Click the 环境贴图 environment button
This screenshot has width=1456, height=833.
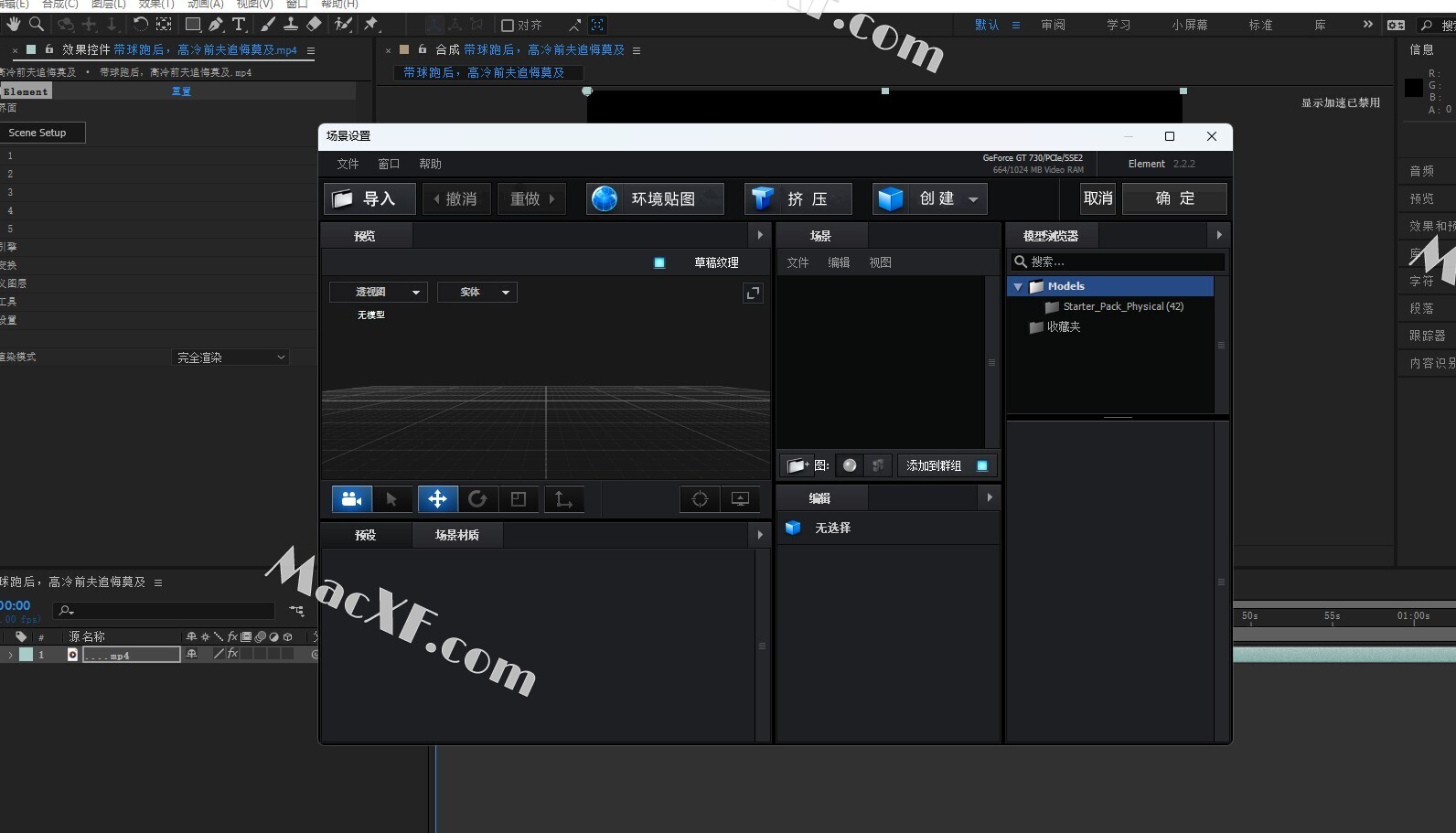click(x=655, y=198)
